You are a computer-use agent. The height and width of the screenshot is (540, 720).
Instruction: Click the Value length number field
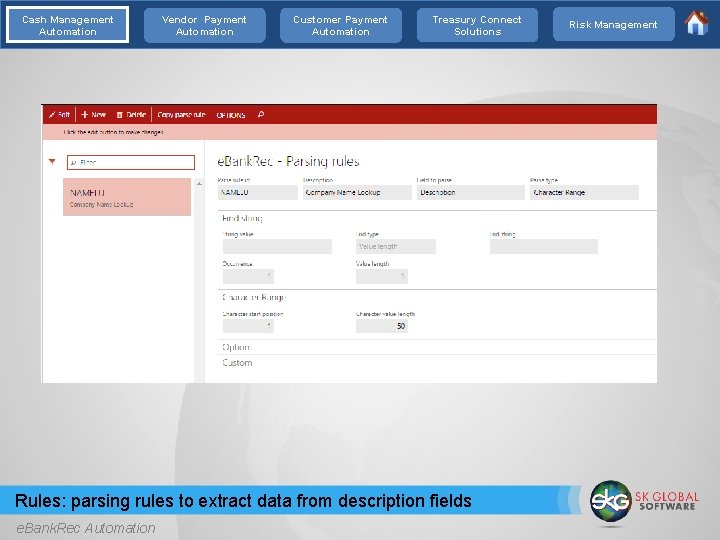pyautogui.click(x=382, y=276)
